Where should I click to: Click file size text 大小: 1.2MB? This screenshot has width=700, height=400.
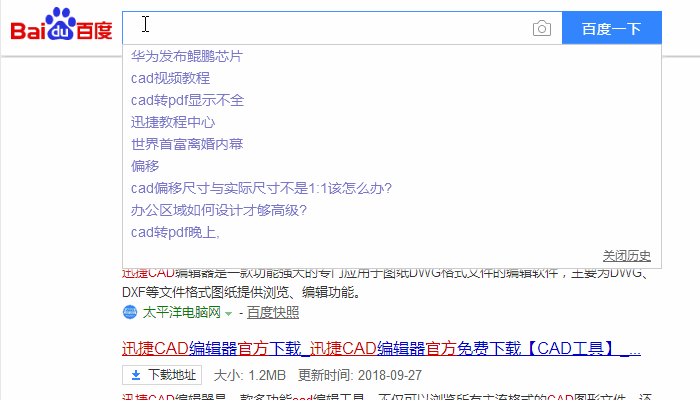point(250,375)
